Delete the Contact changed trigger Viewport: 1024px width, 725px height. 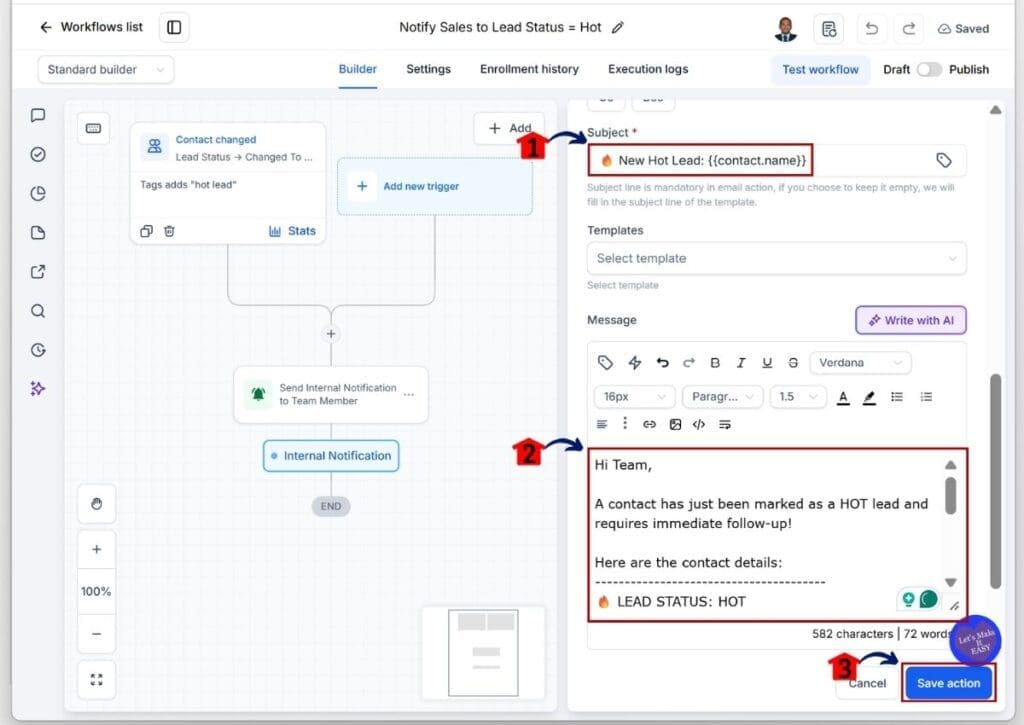click(169, 231)
